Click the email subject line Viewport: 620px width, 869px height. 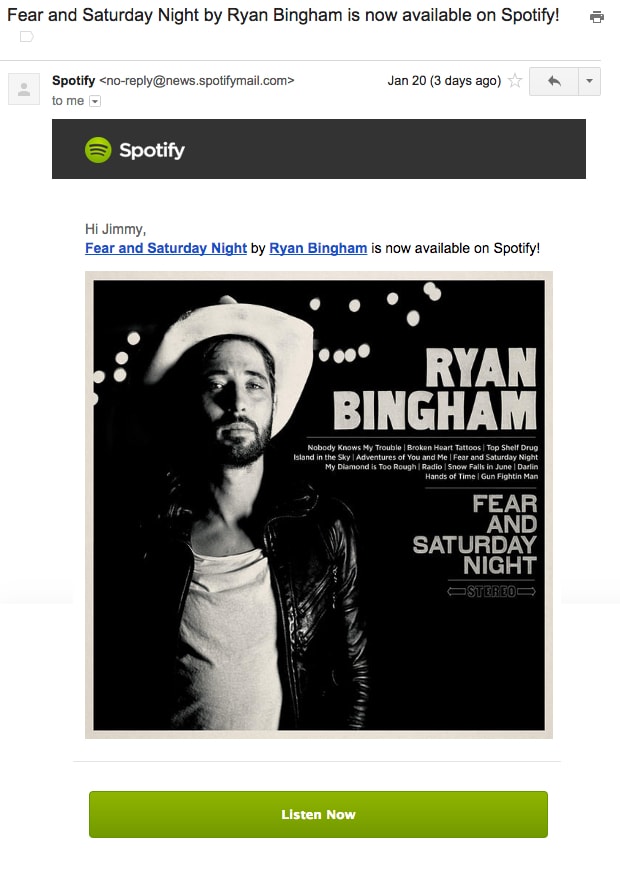[283, 15]
